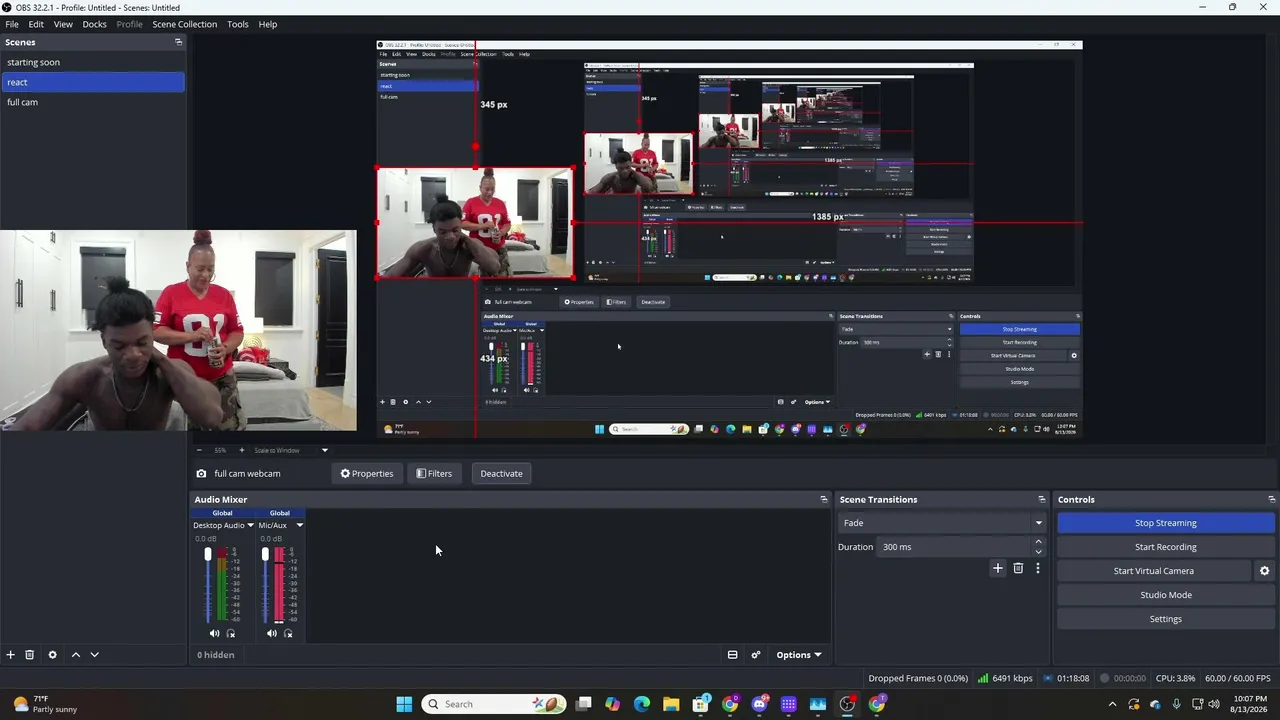Screen dimensions: 1280x720
Task: Toggle Mic/Aux monitoring headphone icon
Action: [x=288, y=633]
